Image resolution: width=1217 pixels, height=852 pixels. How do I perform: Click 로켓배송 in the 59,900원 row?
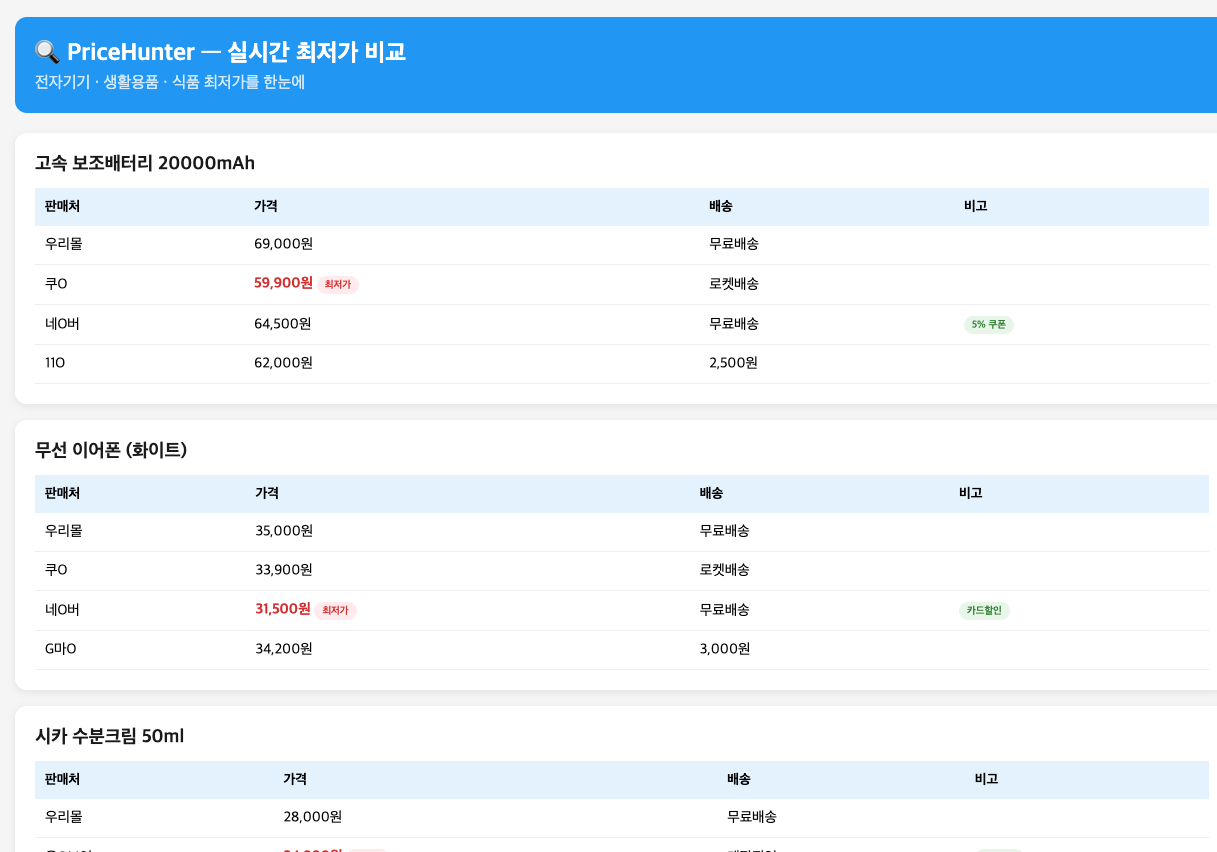click(x=734, y=284)
